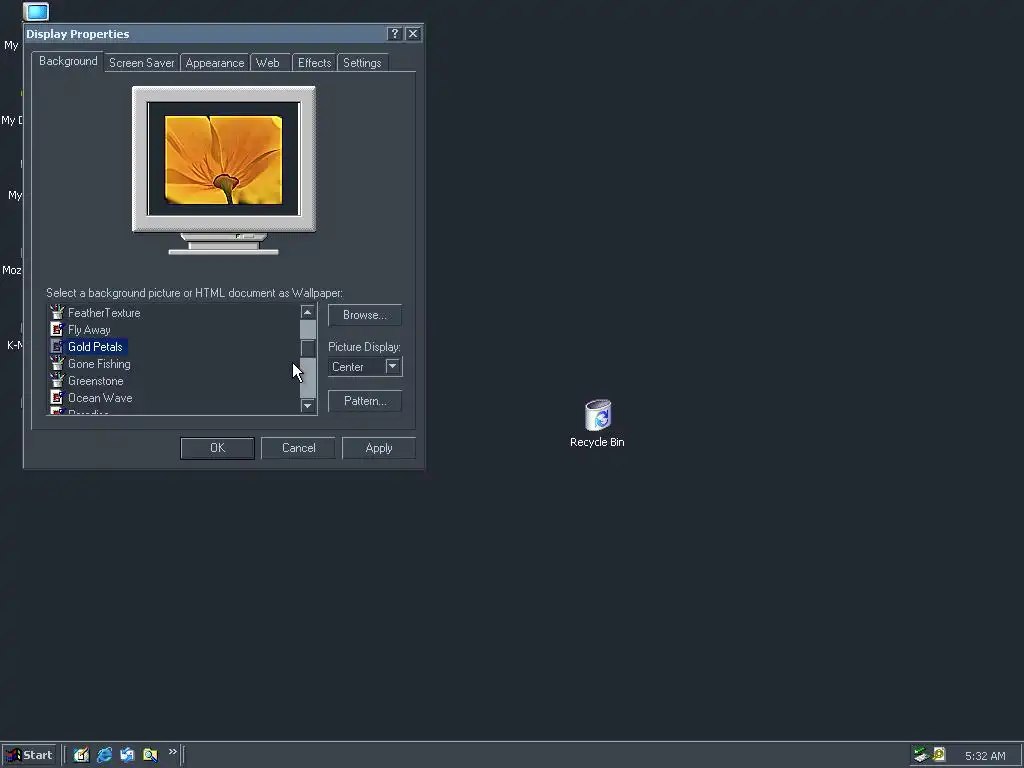Click the Show Desktop quick launch icon

coord(81,755)
